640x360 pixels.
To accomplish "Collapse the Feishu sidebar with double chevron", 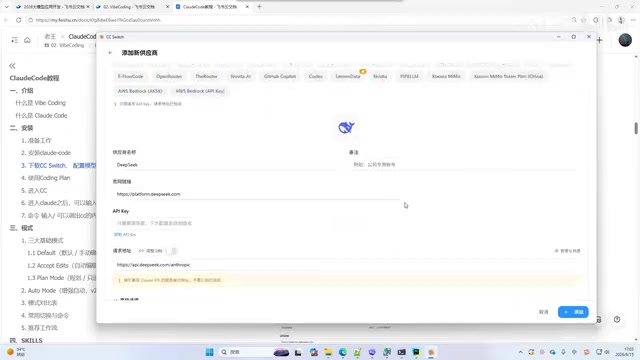I will pos(12,66).
